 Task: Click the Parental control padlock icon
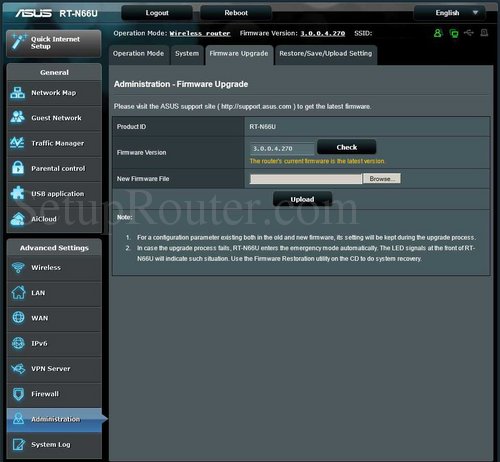(18, 168)
